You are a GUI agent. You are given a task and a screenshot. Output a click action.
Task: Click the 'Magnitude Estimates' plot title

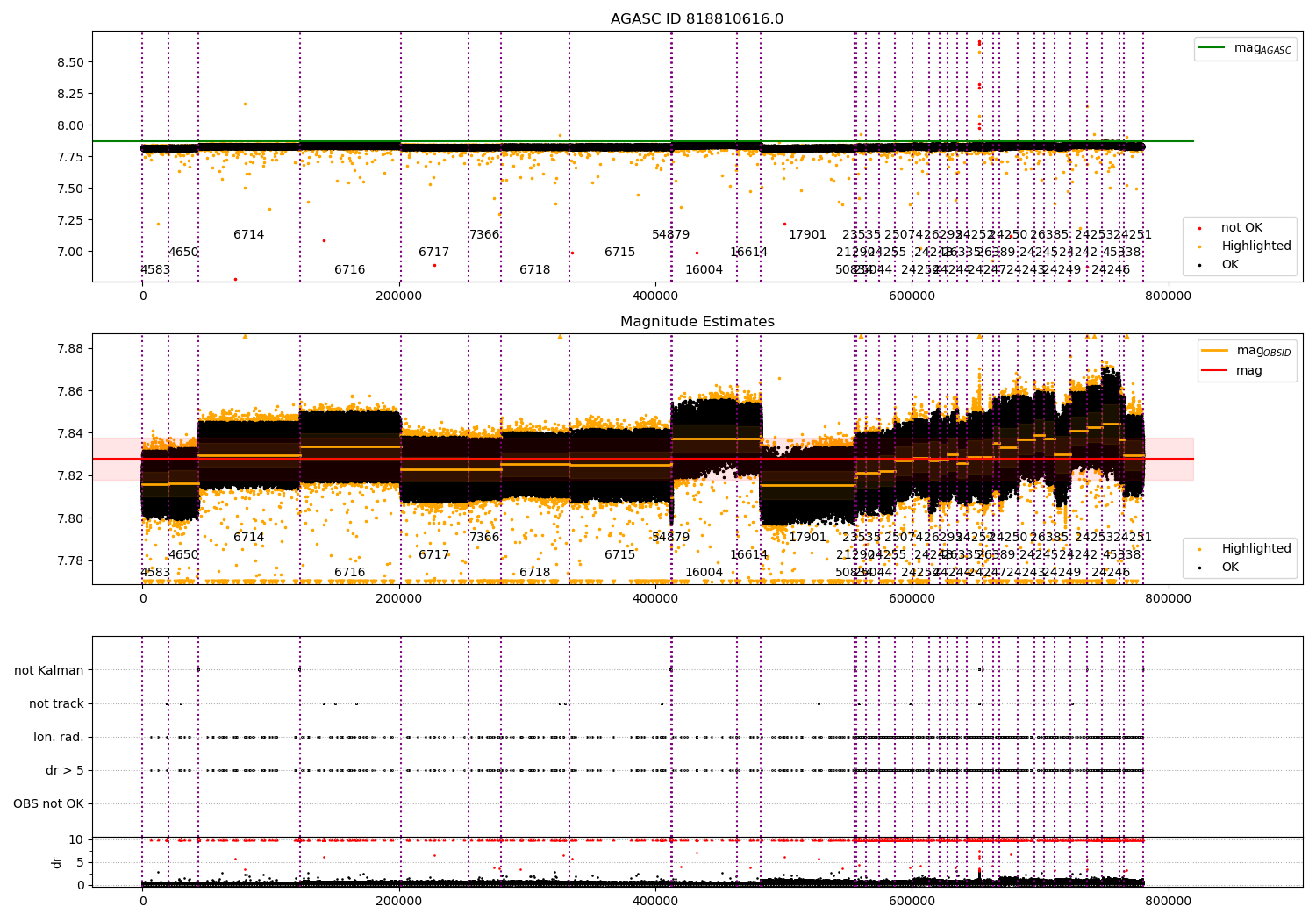pos(697,322)
